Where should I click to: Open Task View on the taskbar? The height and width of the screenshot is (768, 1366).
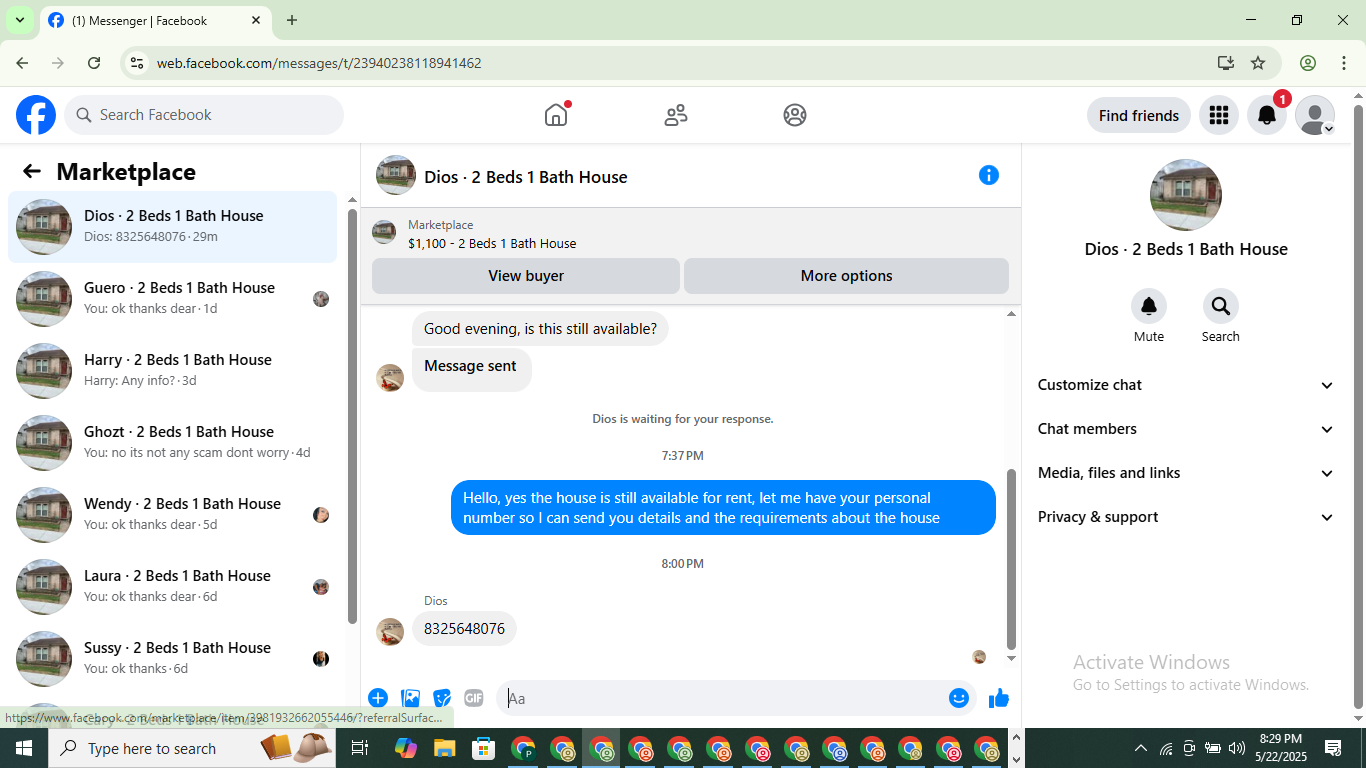click(360, 748)
